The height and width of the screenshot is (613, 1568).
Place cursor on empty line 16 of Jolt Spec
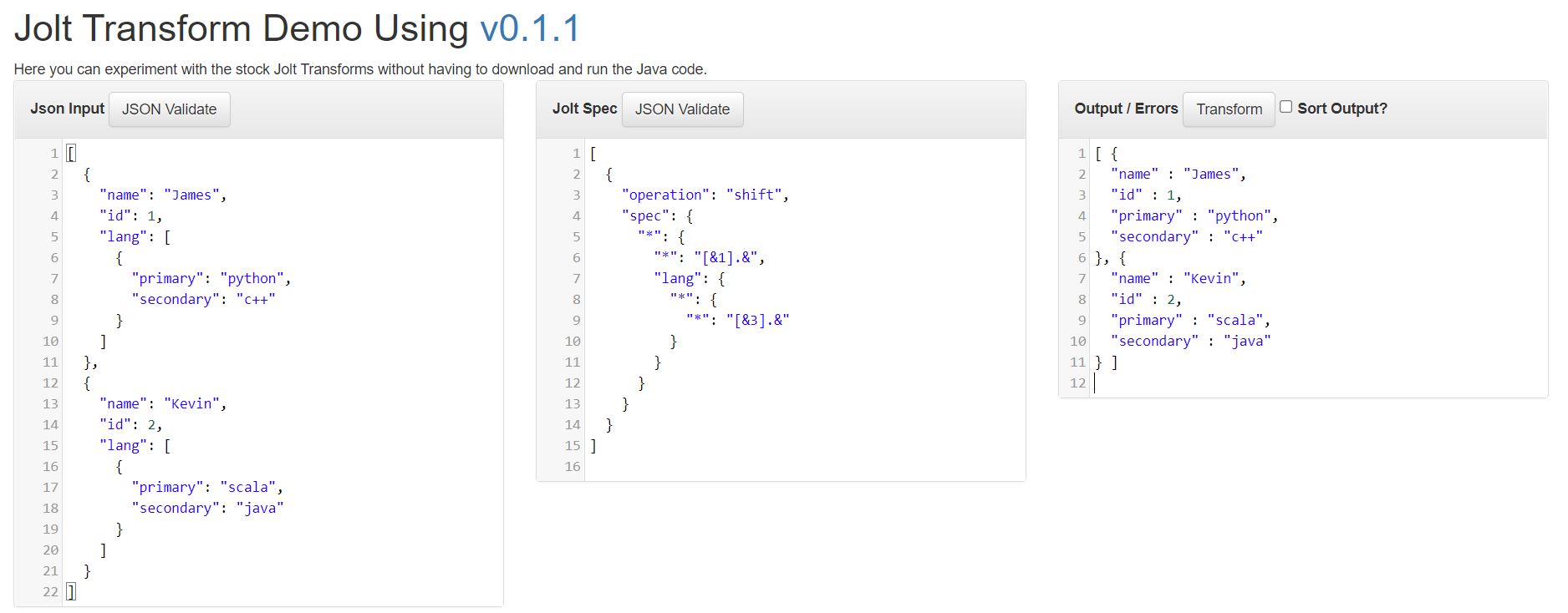pyautogui.click(x=805, y=466)
